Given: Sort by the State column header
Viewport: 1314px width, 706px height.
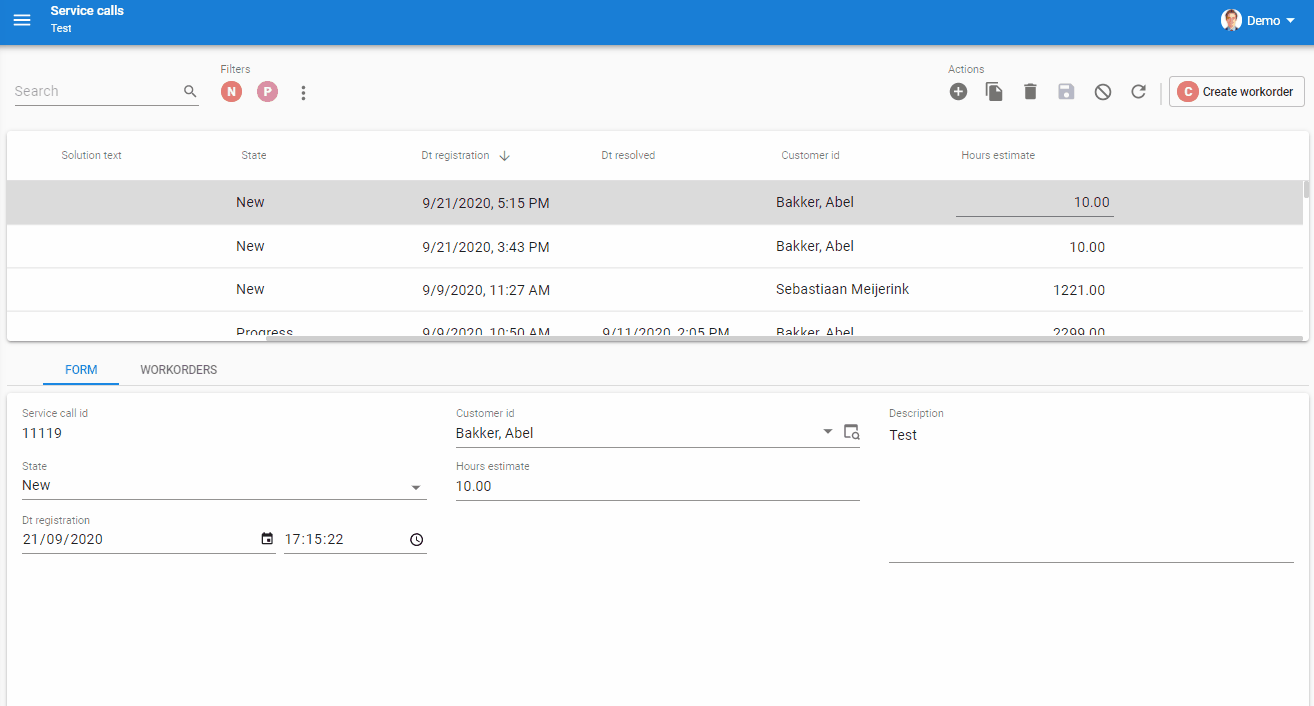Looking at the screenshot, I should [x=254, y=155].
